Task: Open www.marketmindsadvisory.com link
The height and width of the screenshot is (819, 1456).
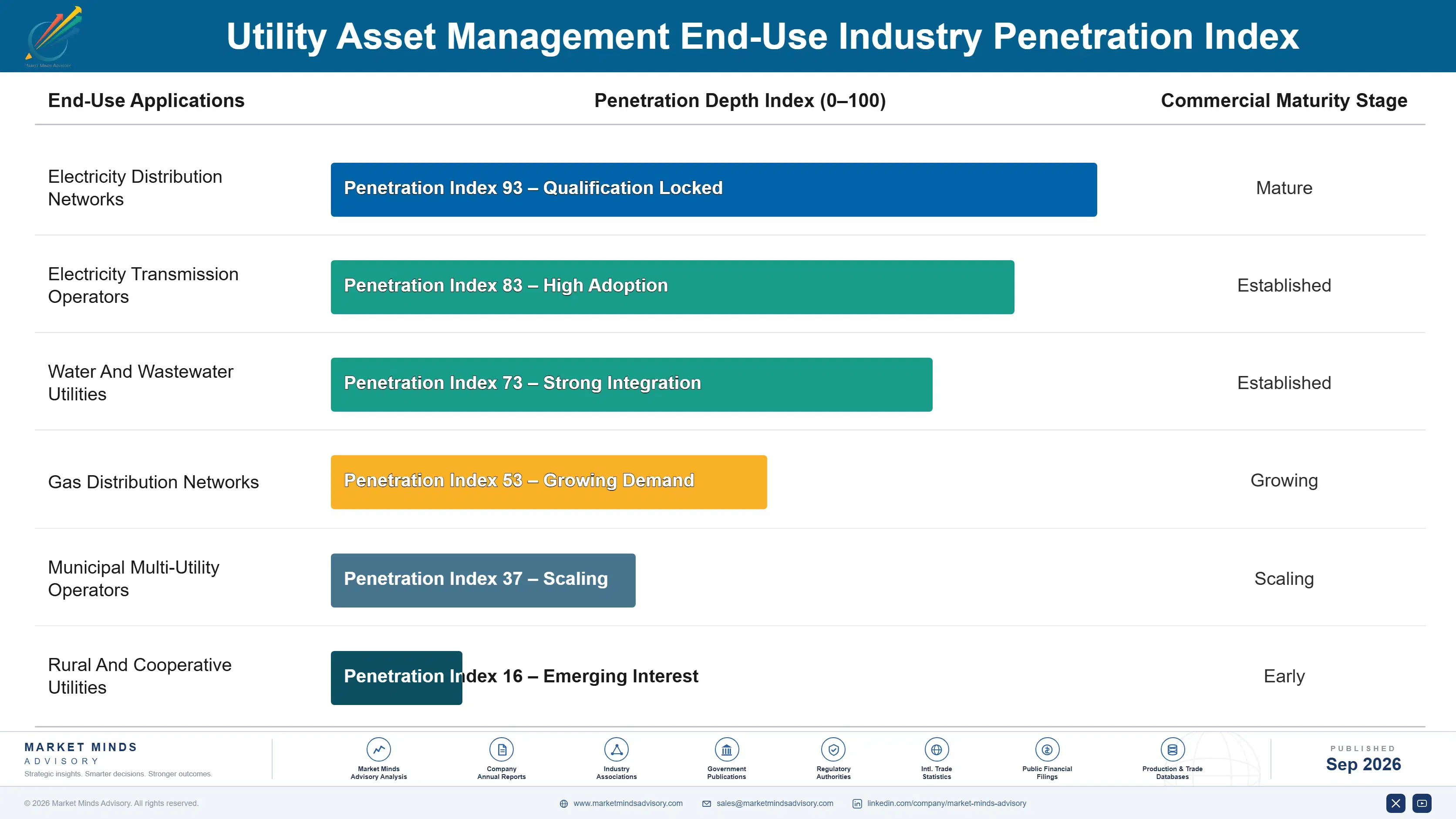Action: [x=628, y=803]
